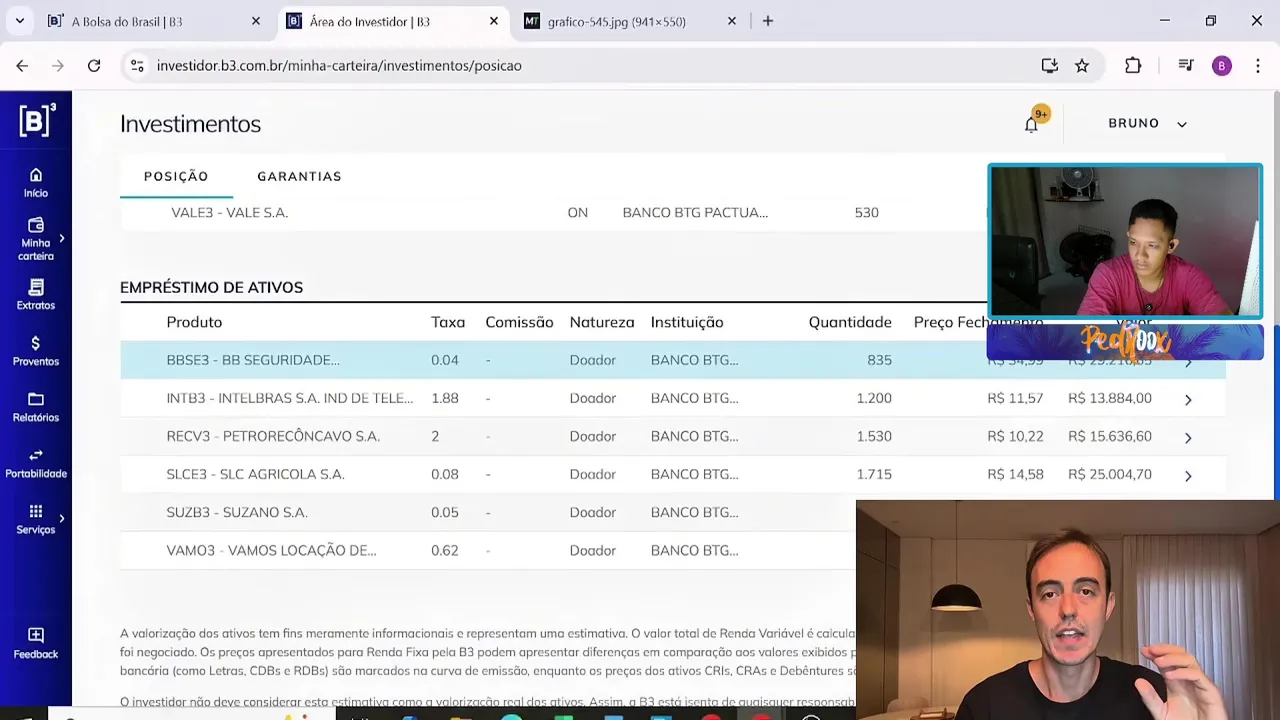Open Portabilidade in the sidebar
The width and height of the screenshot is (1280, 720).
coord(36,463)
